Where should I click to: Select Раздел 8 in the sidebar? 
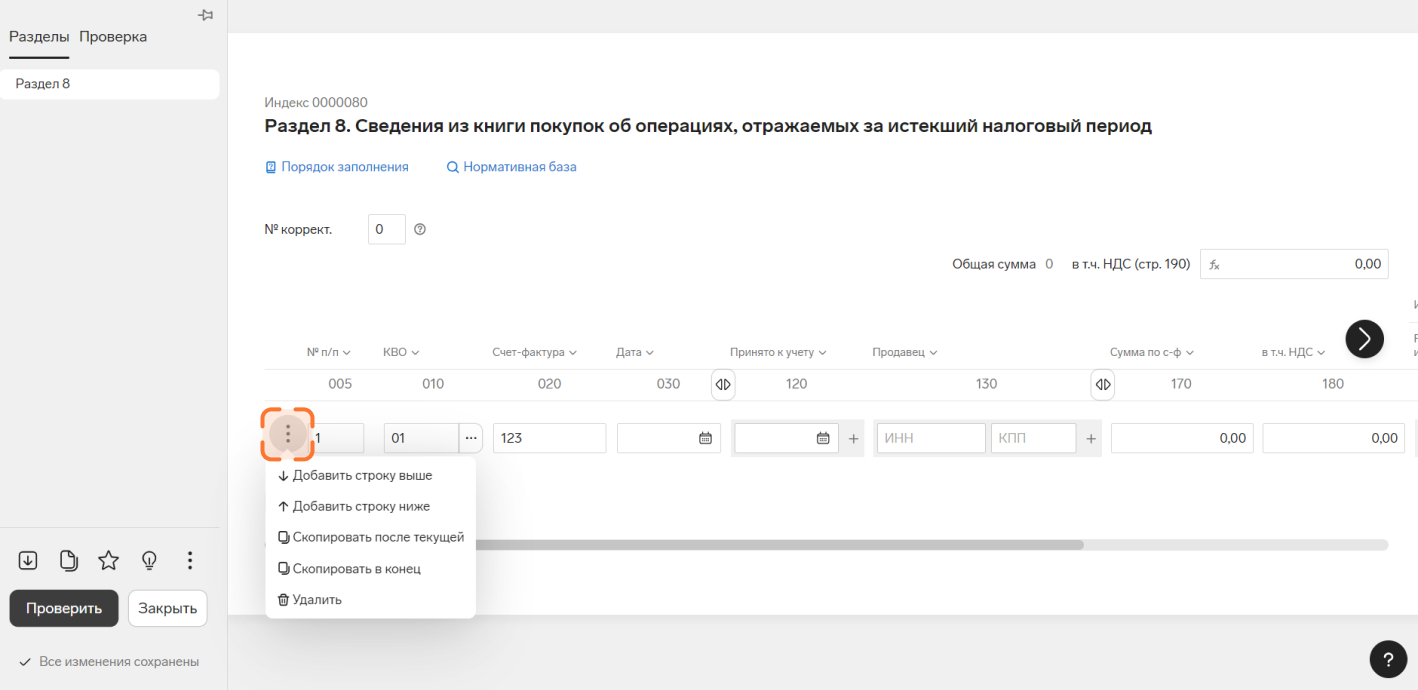[x=109, y=84]
